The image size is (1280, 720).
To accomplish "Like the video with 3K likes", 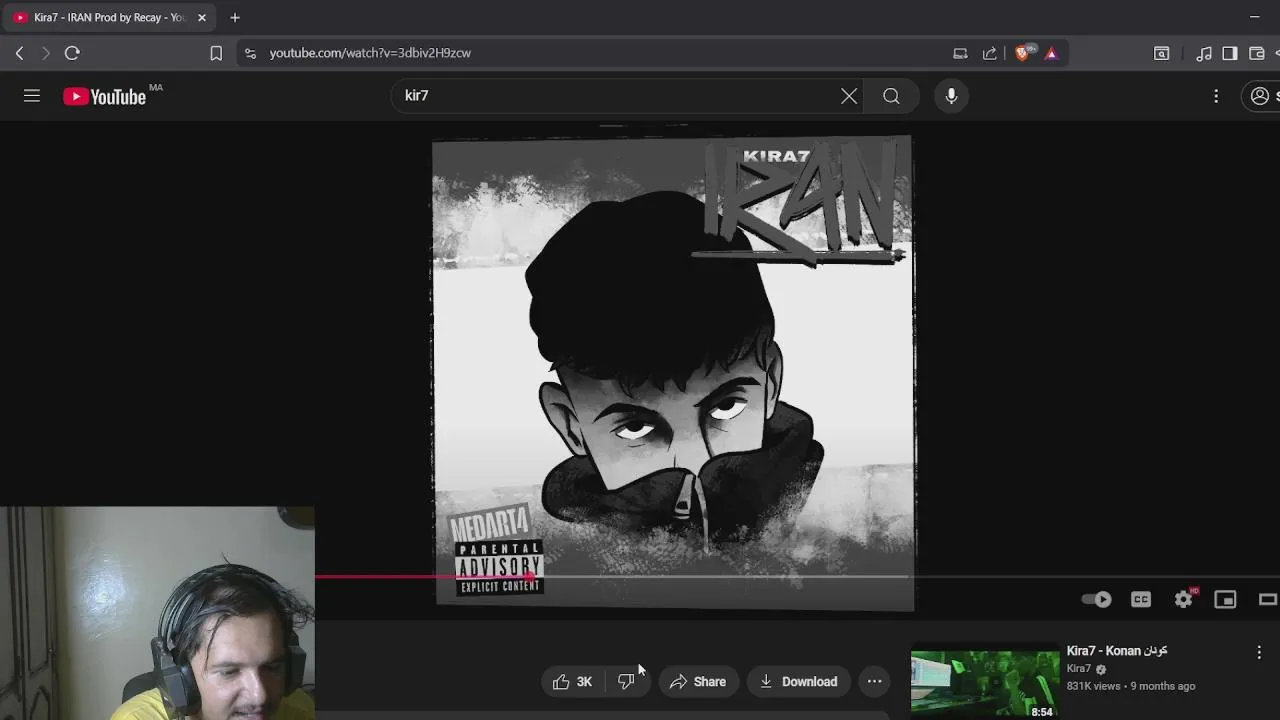I will (x=573, y=682).
